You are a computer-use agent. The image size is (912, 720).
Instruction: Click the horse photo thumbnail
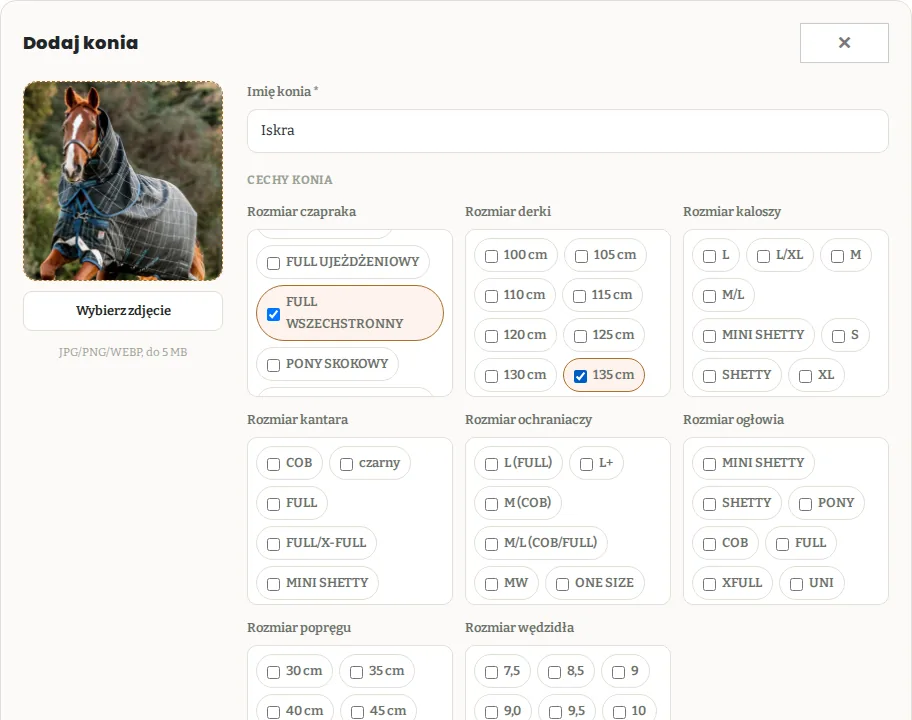point(123,181)
